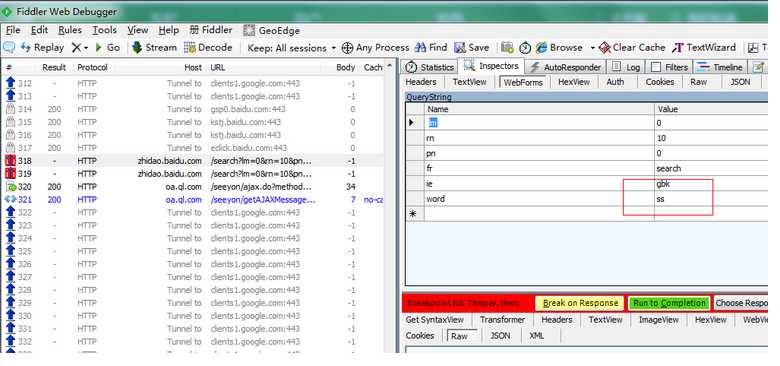
Task: Switch to the AutoResponder tab
Action: pos(566,67)
